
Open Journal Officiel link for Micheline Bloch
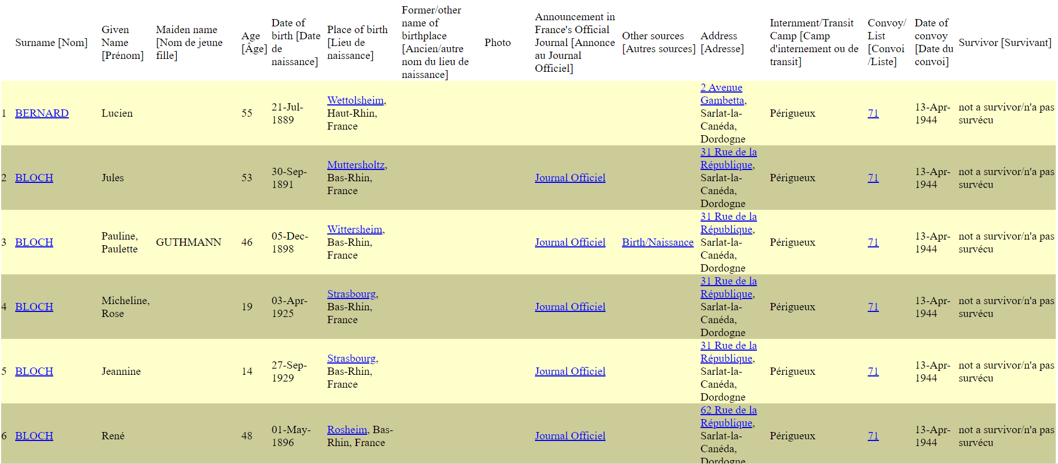coord(570,307)
